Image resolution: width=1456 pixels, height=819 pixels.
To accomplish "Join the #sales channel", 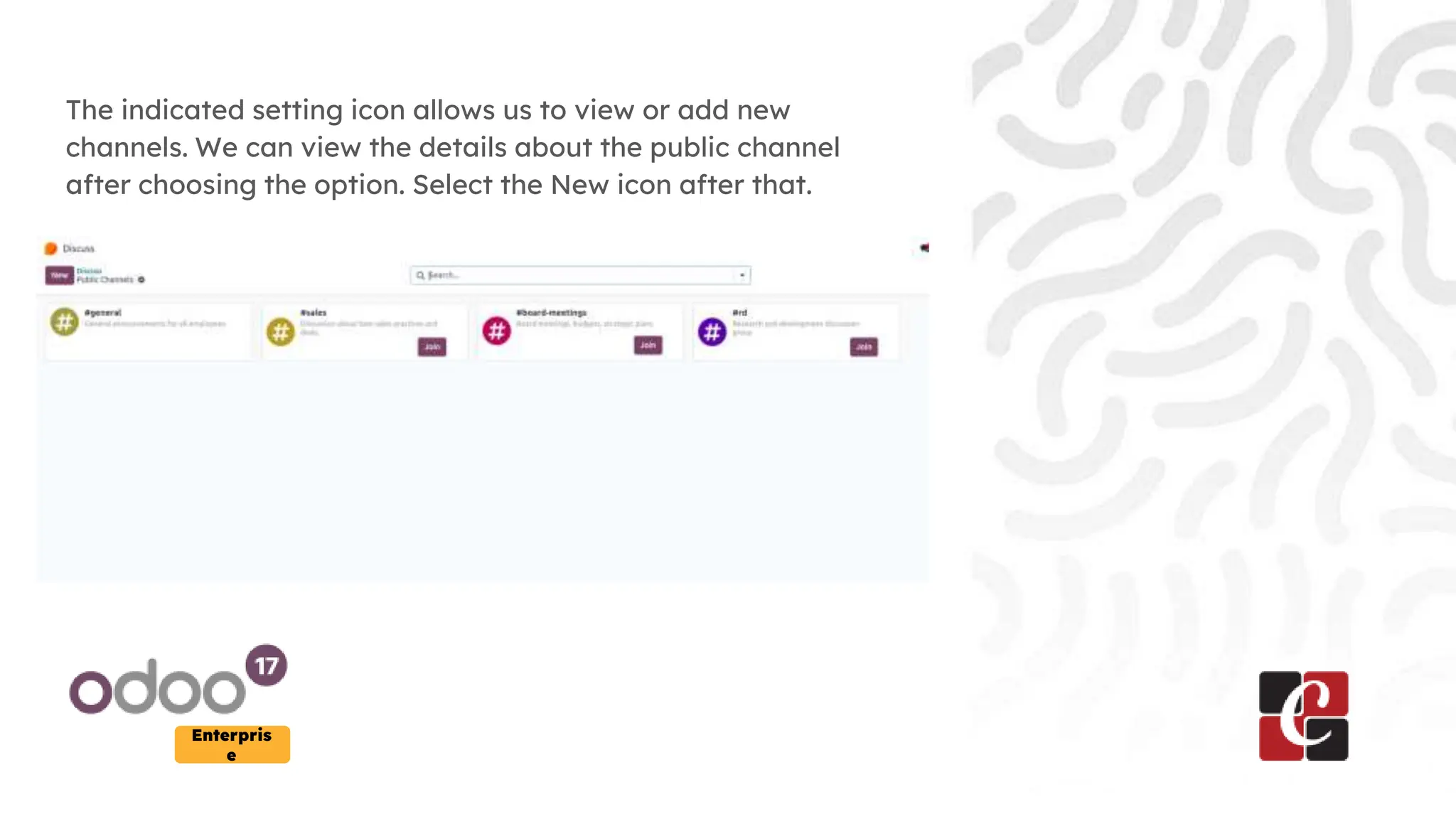I will (x=432, y=346).
